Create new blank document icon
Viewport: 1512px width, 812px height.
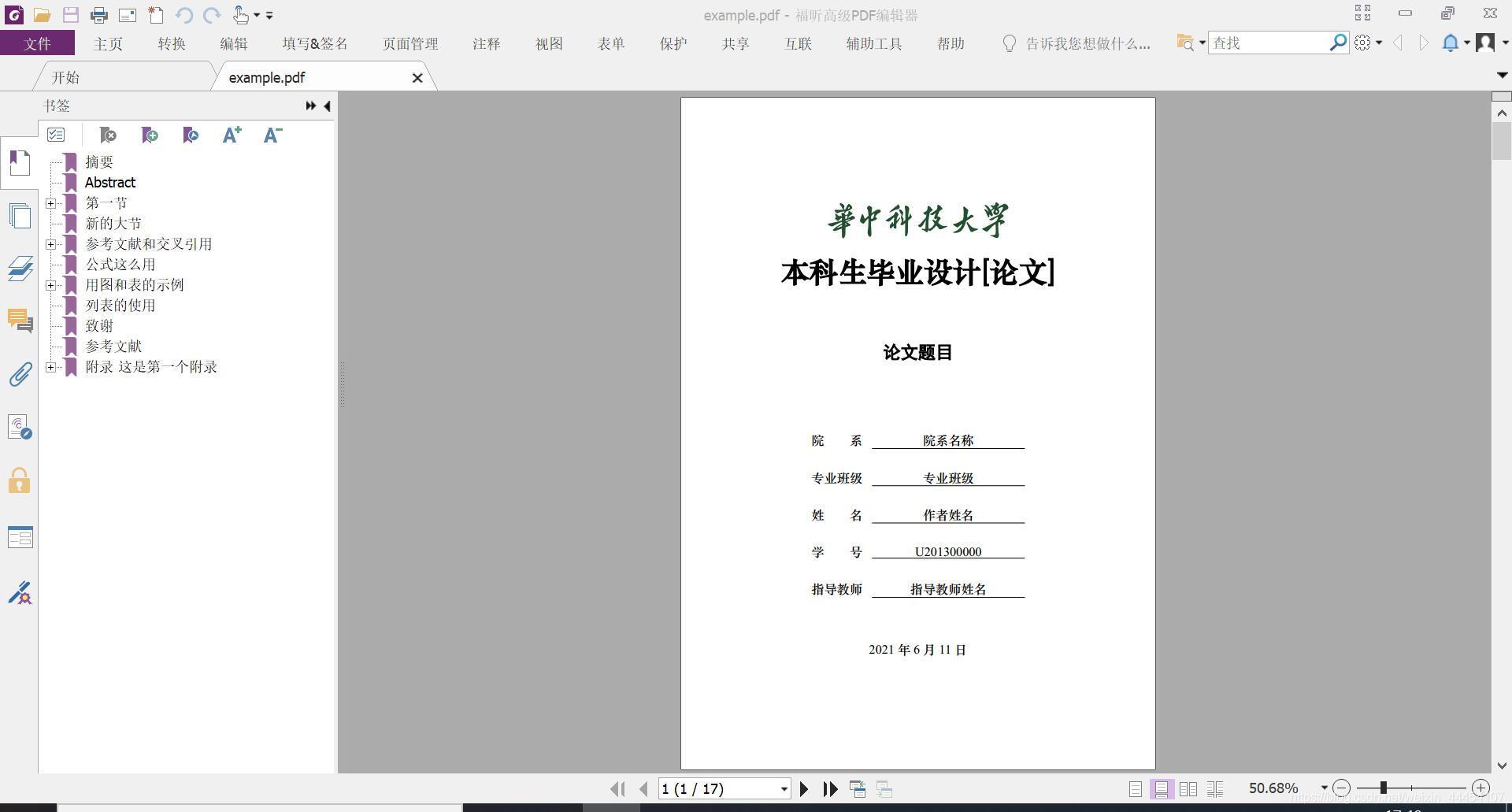point(156,15)
